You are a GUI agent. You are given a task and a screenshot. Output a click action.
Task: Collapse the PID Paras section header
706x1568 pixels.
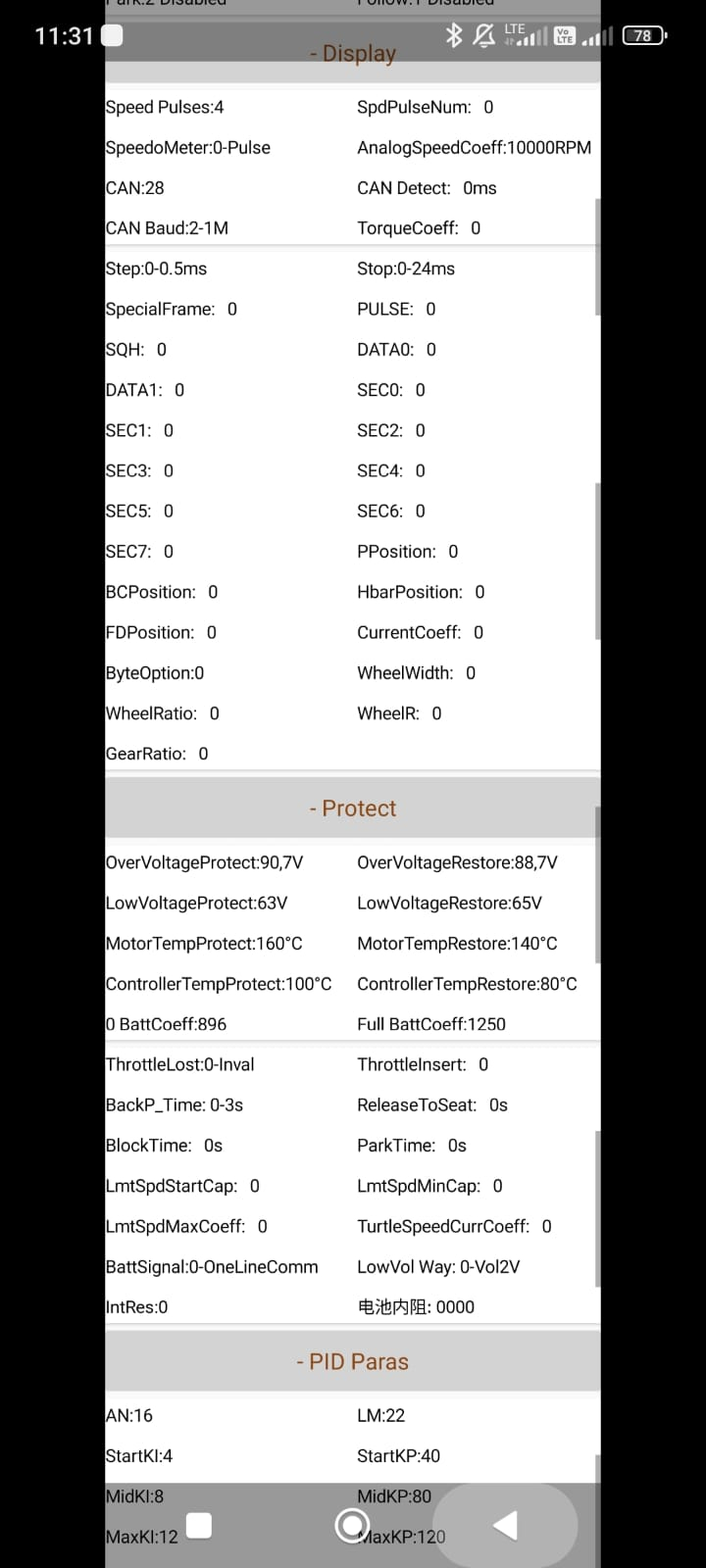pyautogui.click(x=353, y=1361)
